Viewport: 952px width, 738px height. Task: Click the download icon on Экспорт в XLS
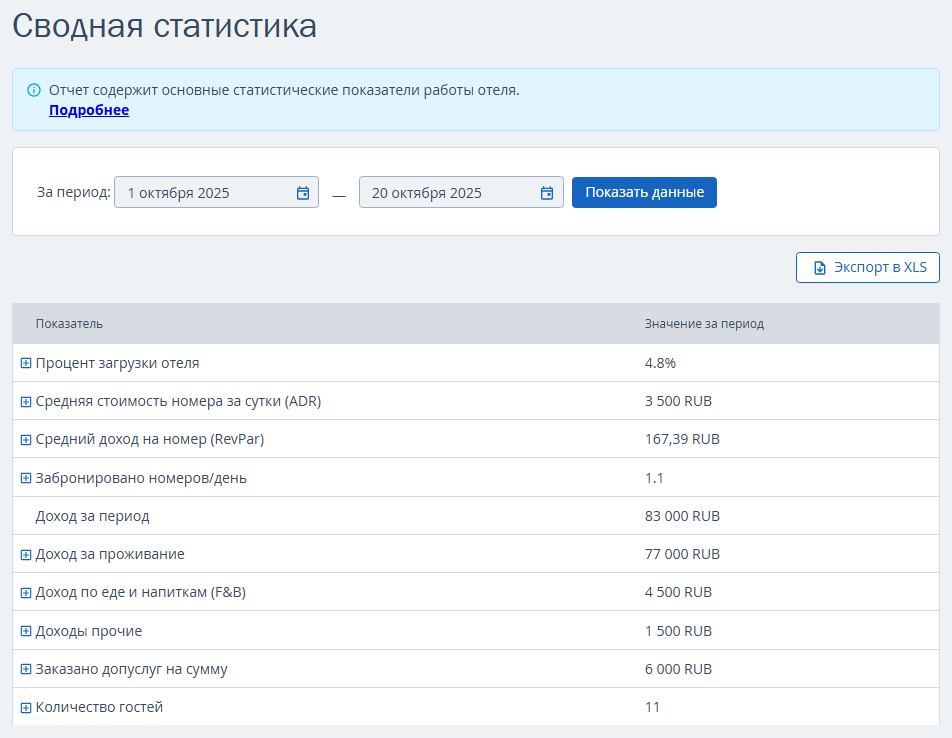(x=820, y=268)
